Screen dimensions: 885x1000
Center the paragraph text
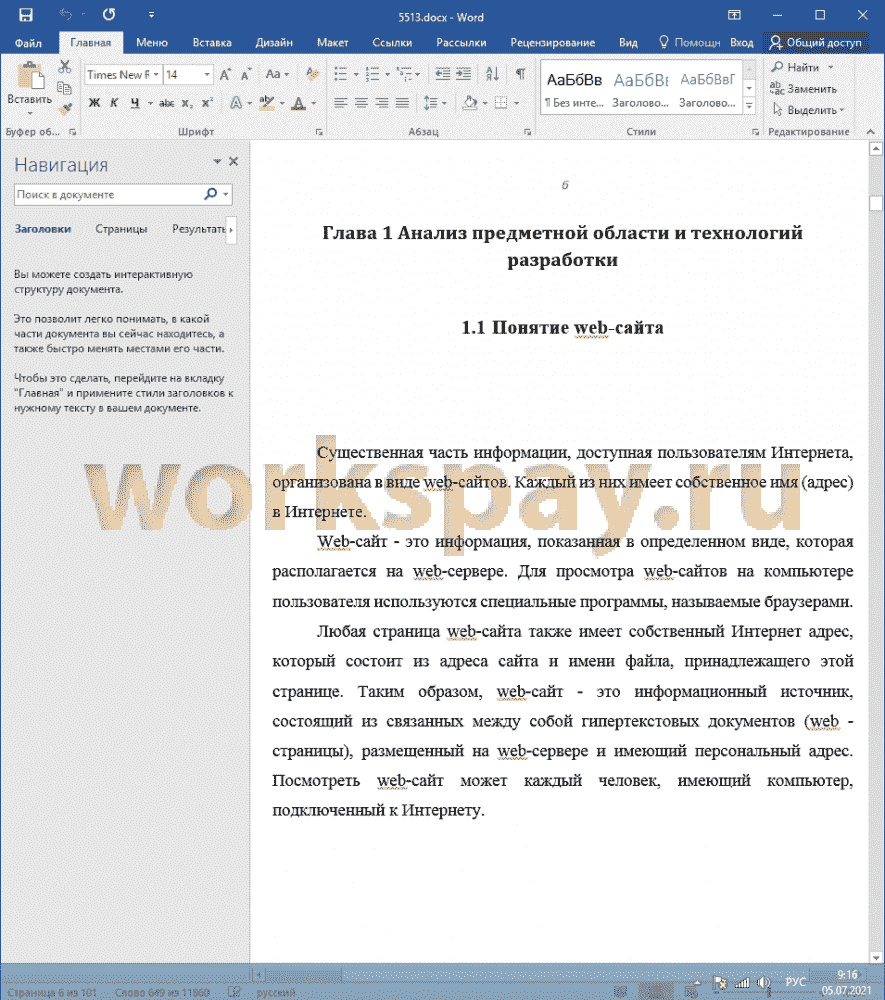pos(362,103)
